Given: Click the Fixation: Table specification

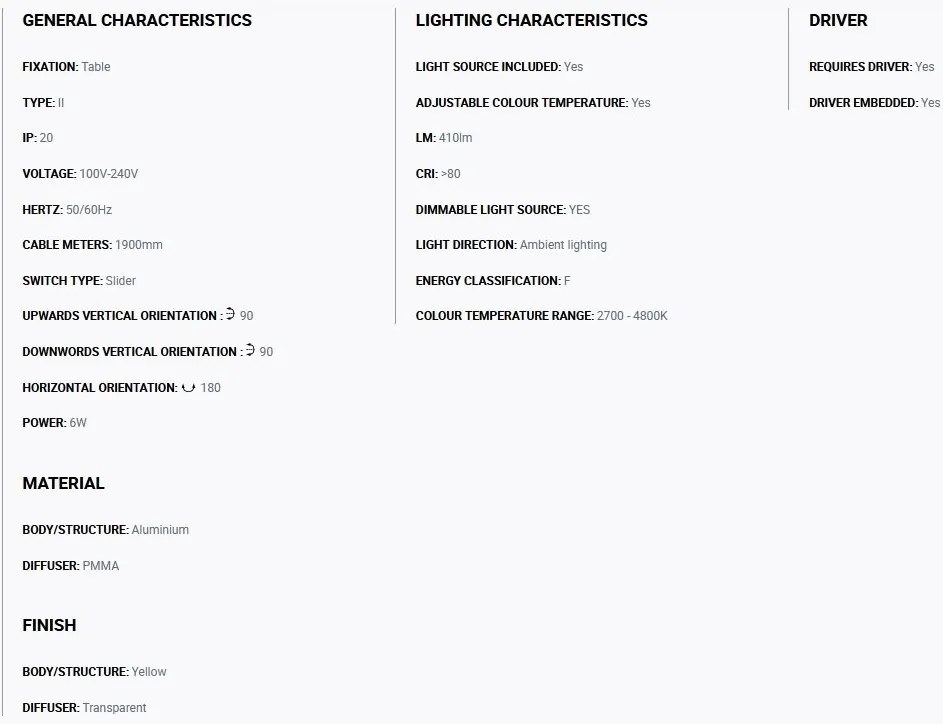Looking at the screenshot, I should point(66,67).
